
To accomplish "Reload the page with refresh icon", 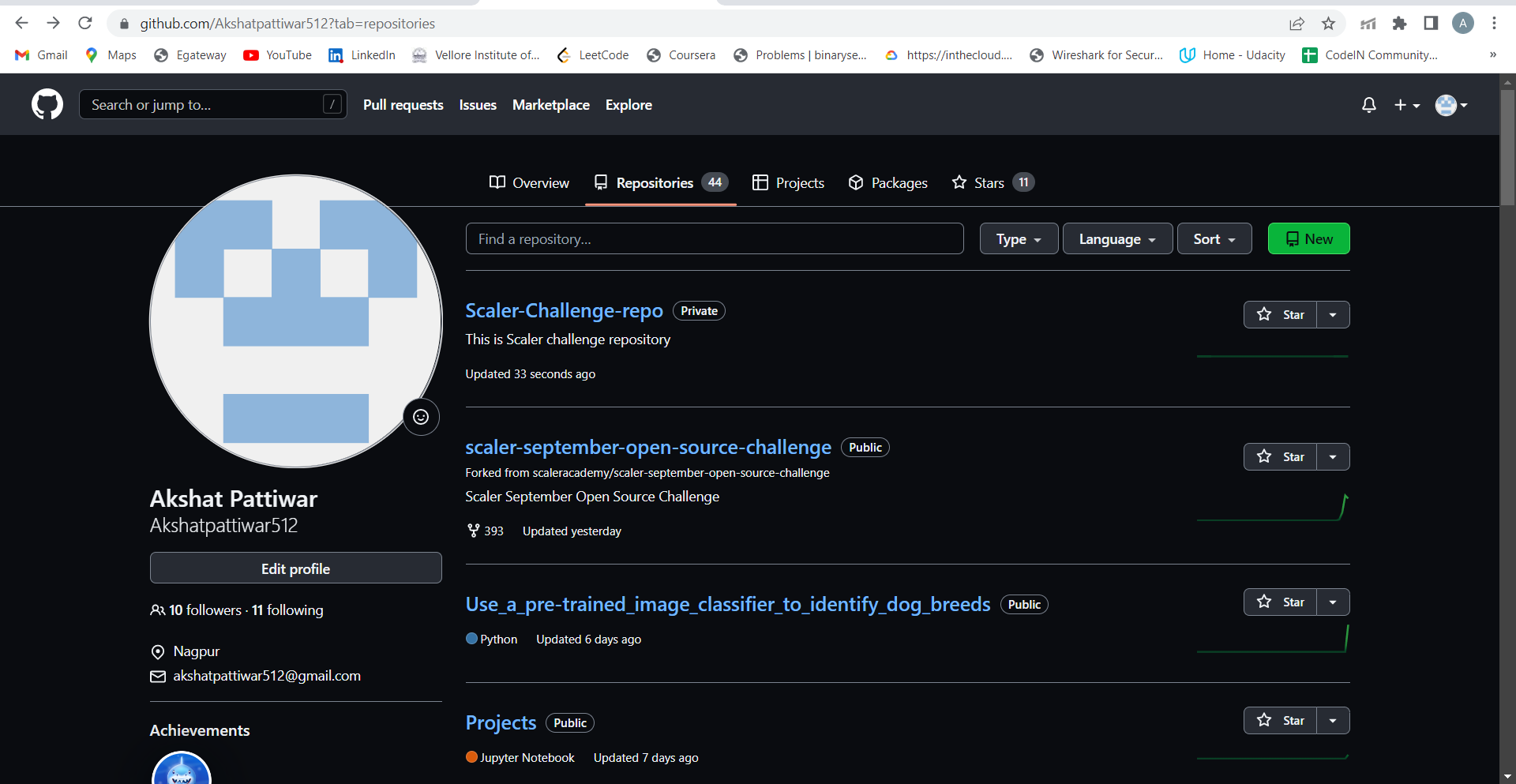I will tap(85, 23).
